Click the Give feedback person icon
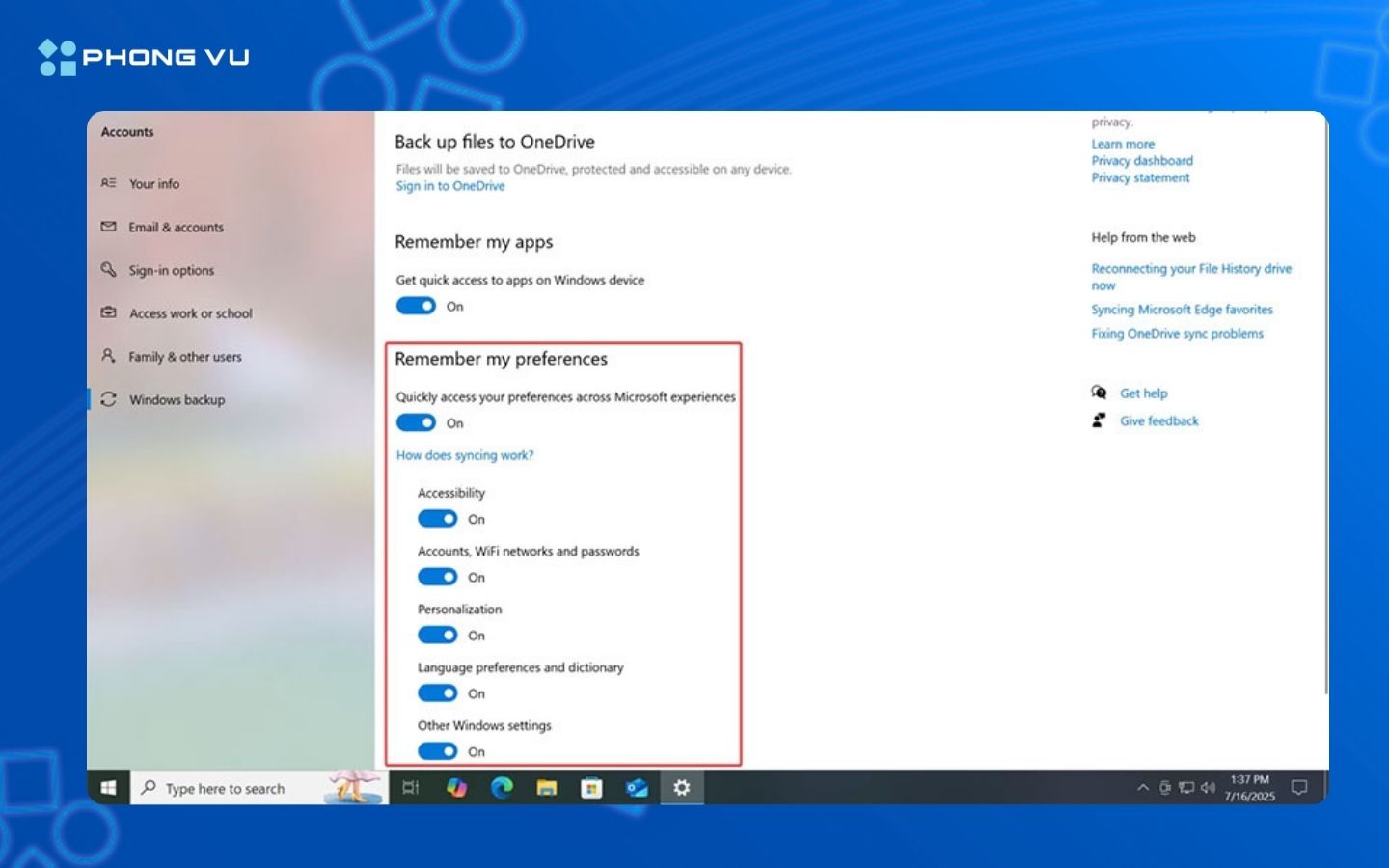The width and height of the screenshot is (1389, 868). pos(1099,420)
